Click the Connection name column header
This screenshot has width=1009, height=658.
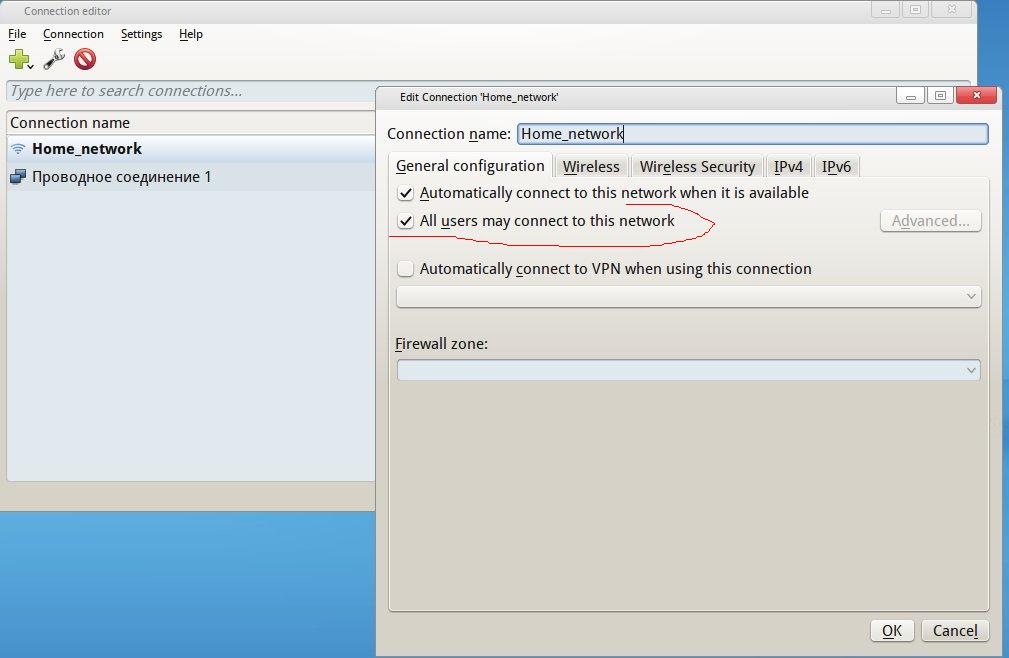click(191, 123)
